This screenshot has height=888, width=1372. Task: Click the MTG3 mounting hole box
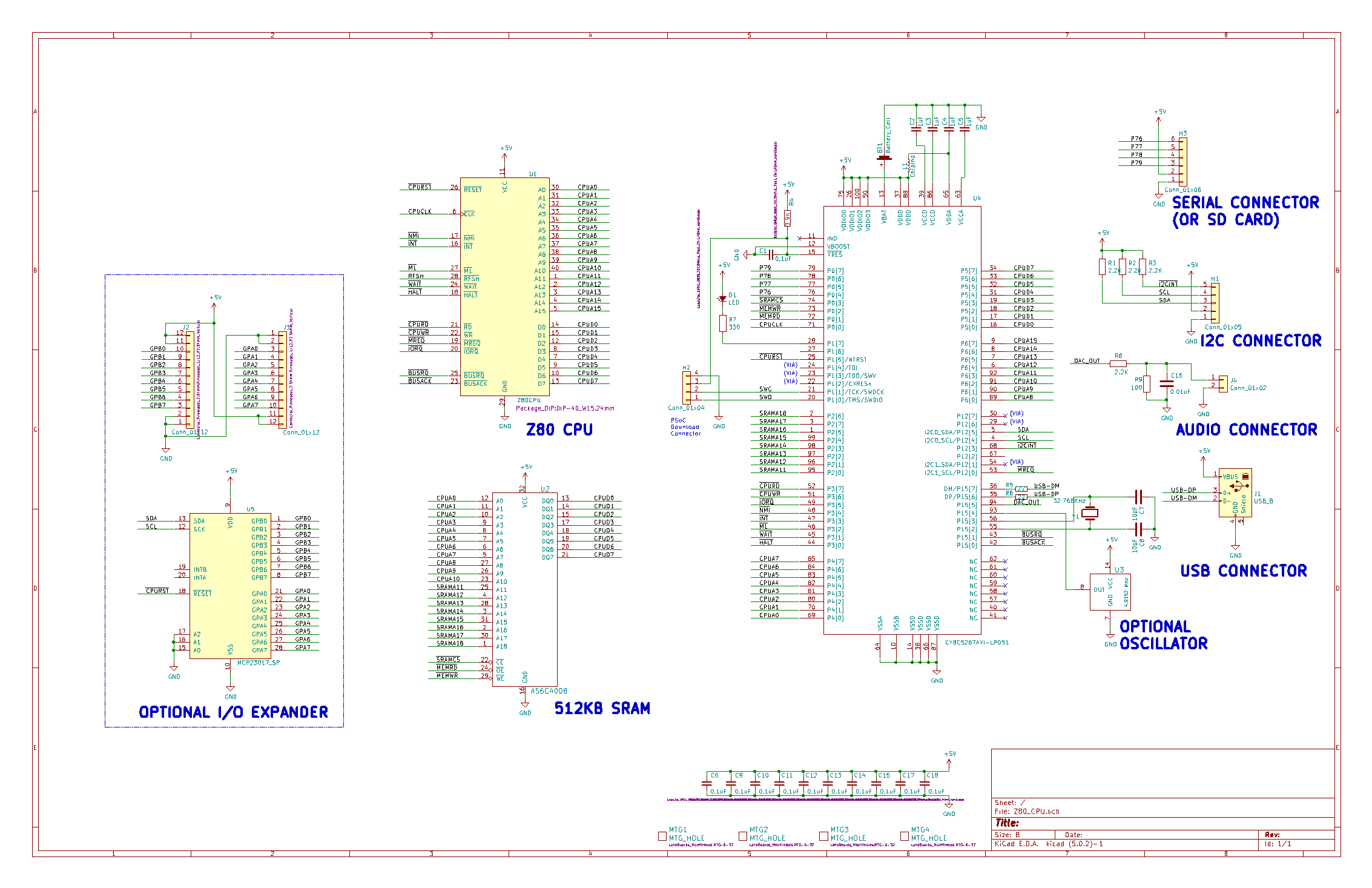coord(823,836)
